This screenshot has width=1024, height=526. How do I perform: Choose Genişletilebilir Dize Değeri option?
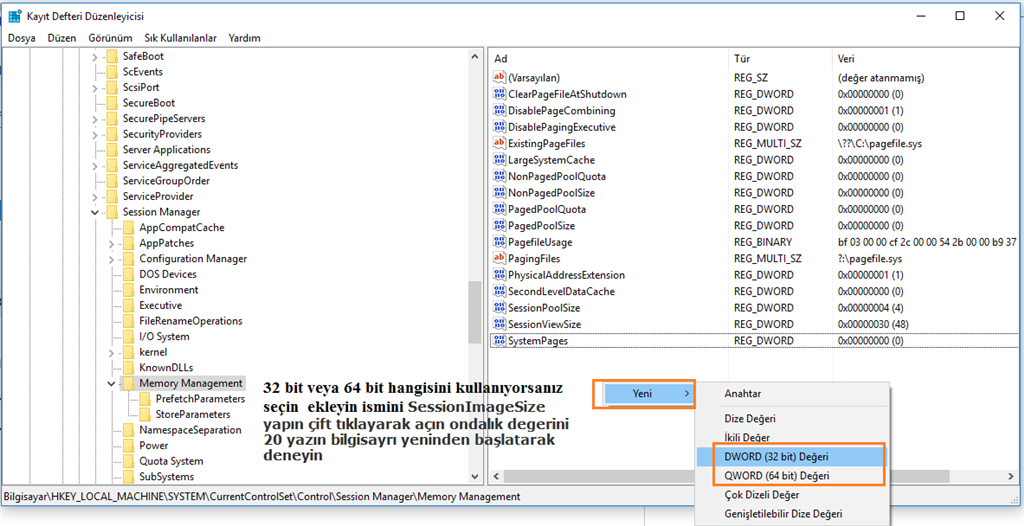coord(783,514)
